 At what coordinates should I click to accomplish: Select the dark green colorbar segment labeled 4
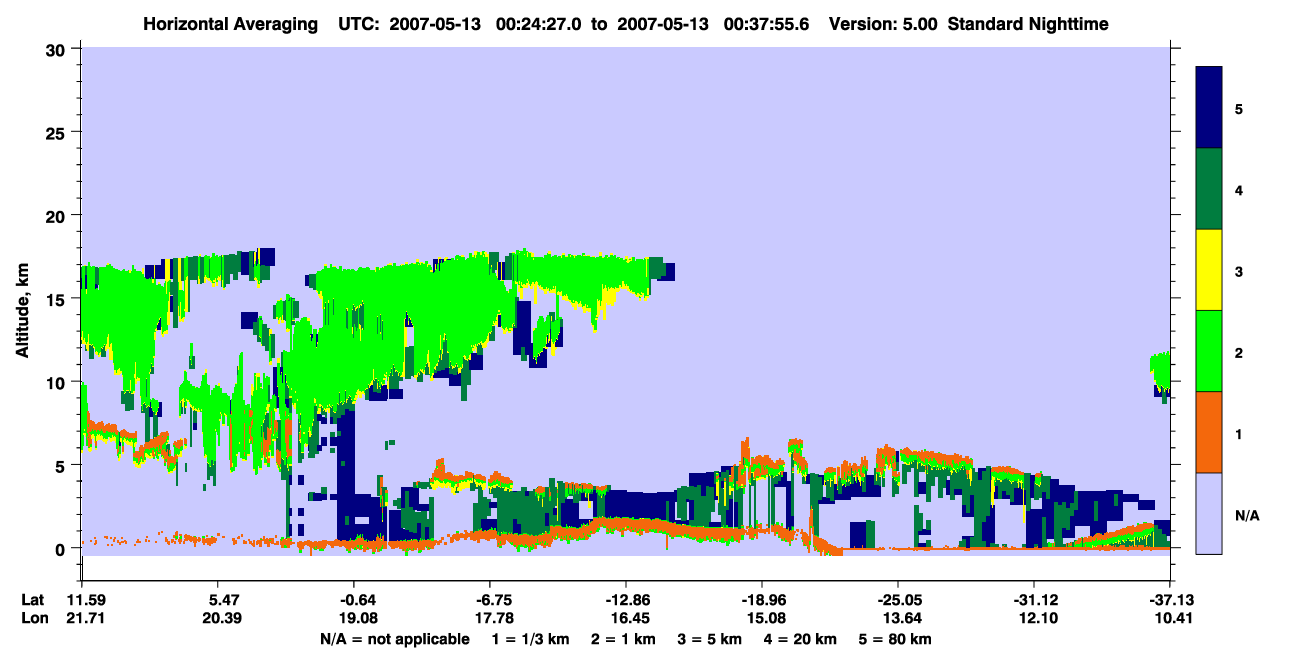pyautogui.click(x=1209, y=189)
